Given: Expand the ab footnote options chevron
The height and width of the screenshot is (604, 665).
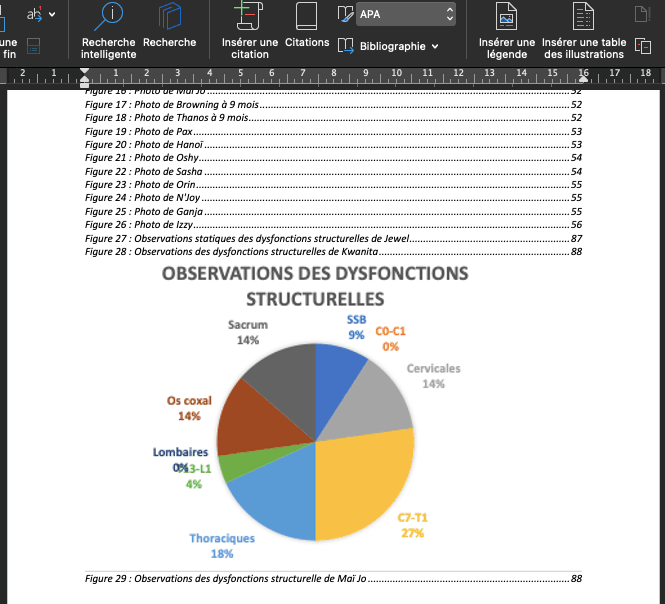Looking at the screenshot, I should tap(52, 14).
